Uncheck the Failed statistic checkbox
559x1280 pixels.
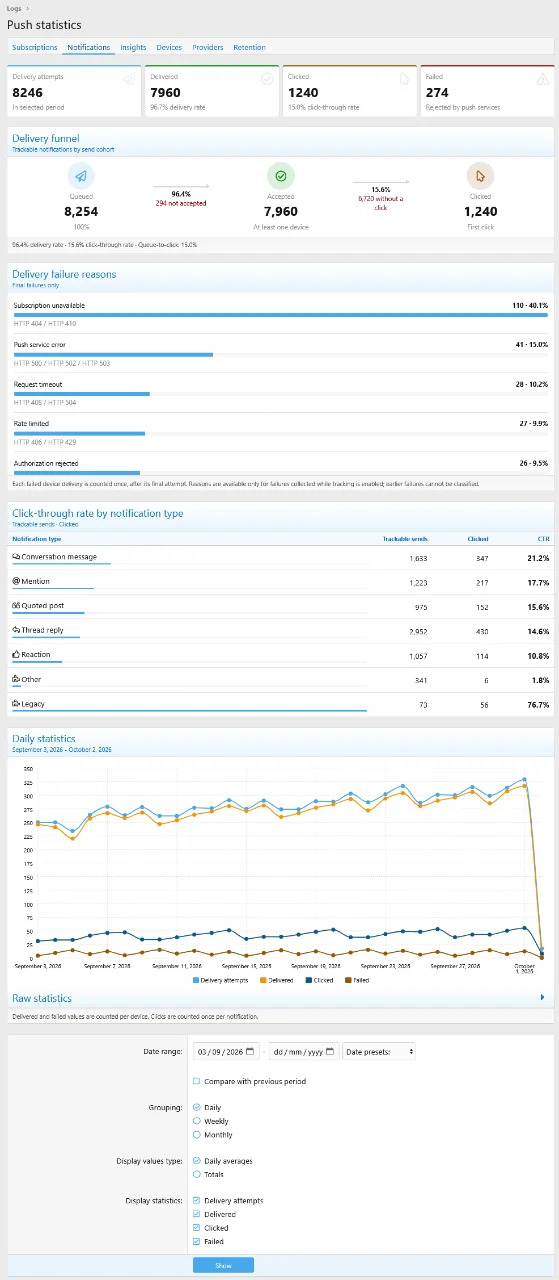point(196,1241)
